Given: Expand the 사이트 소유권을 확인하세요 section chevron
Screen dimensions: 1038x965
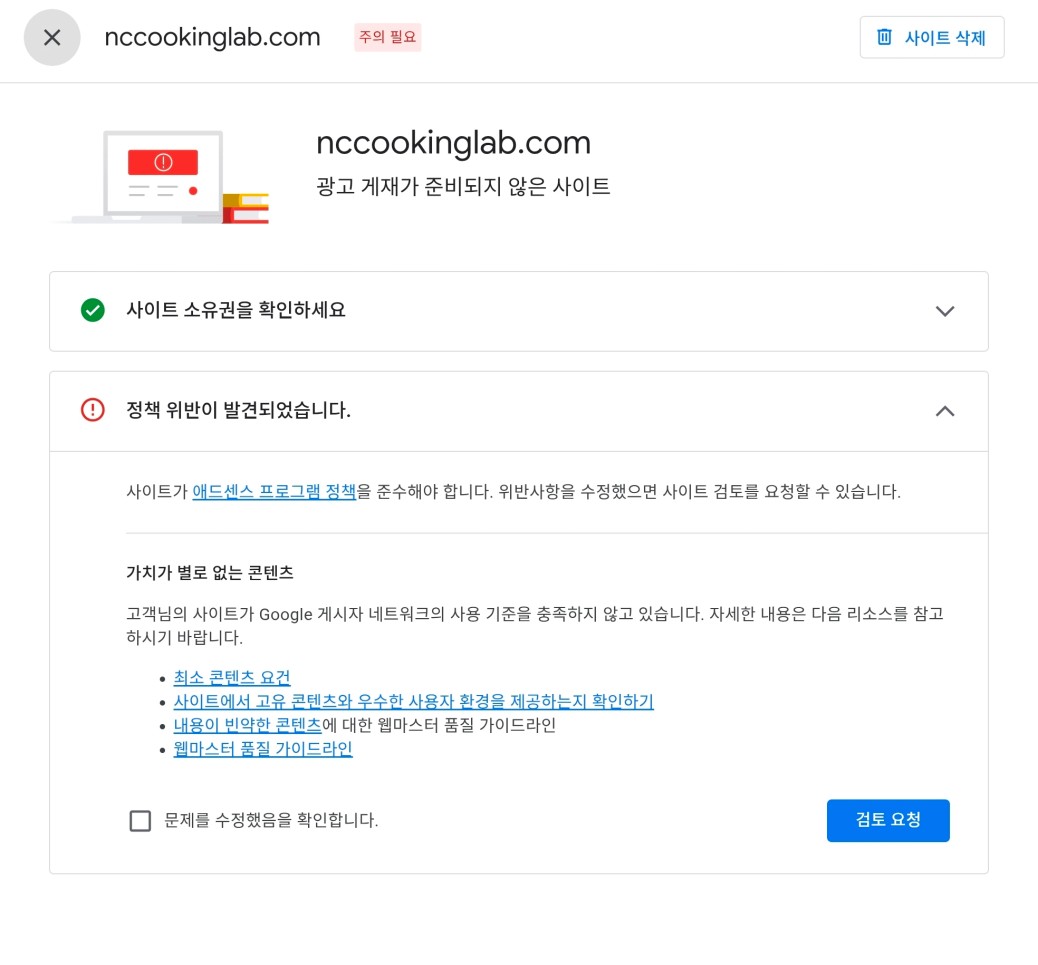Looking at the screenshot, I should coord(945,310).
